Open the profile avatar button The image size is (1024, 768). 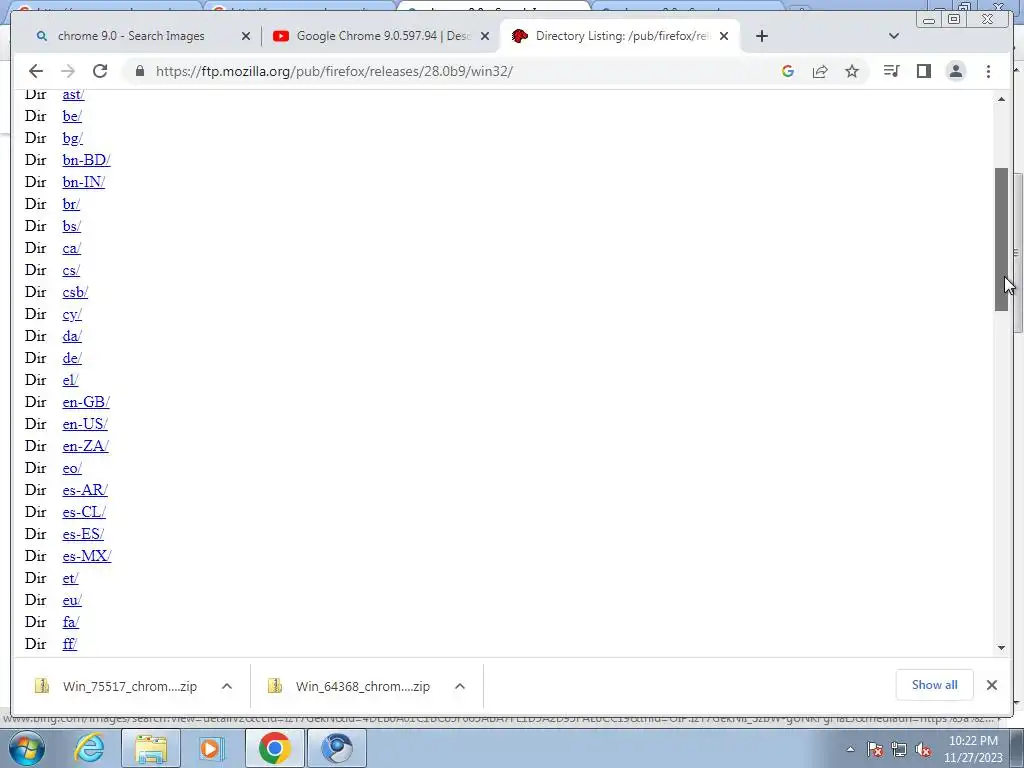pos(955,71)
